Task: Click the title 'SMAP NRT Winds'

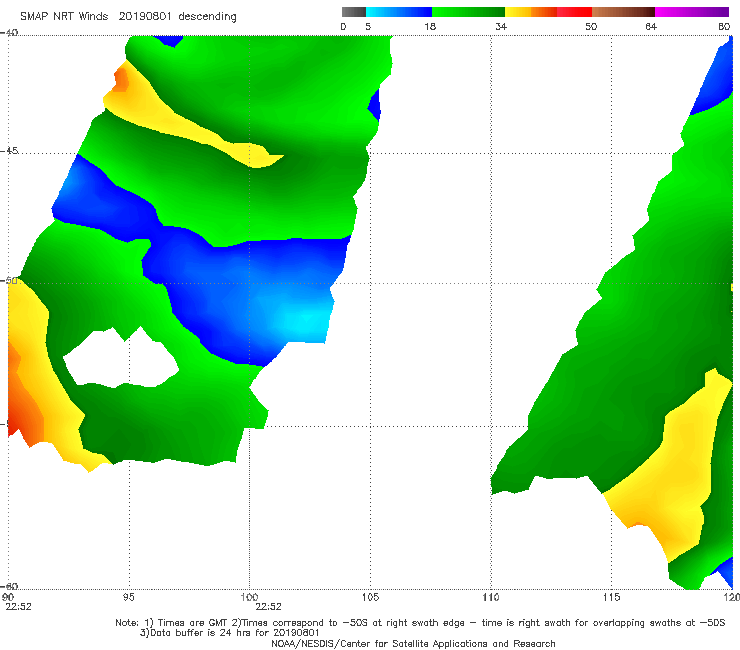Action: [64, 16]
